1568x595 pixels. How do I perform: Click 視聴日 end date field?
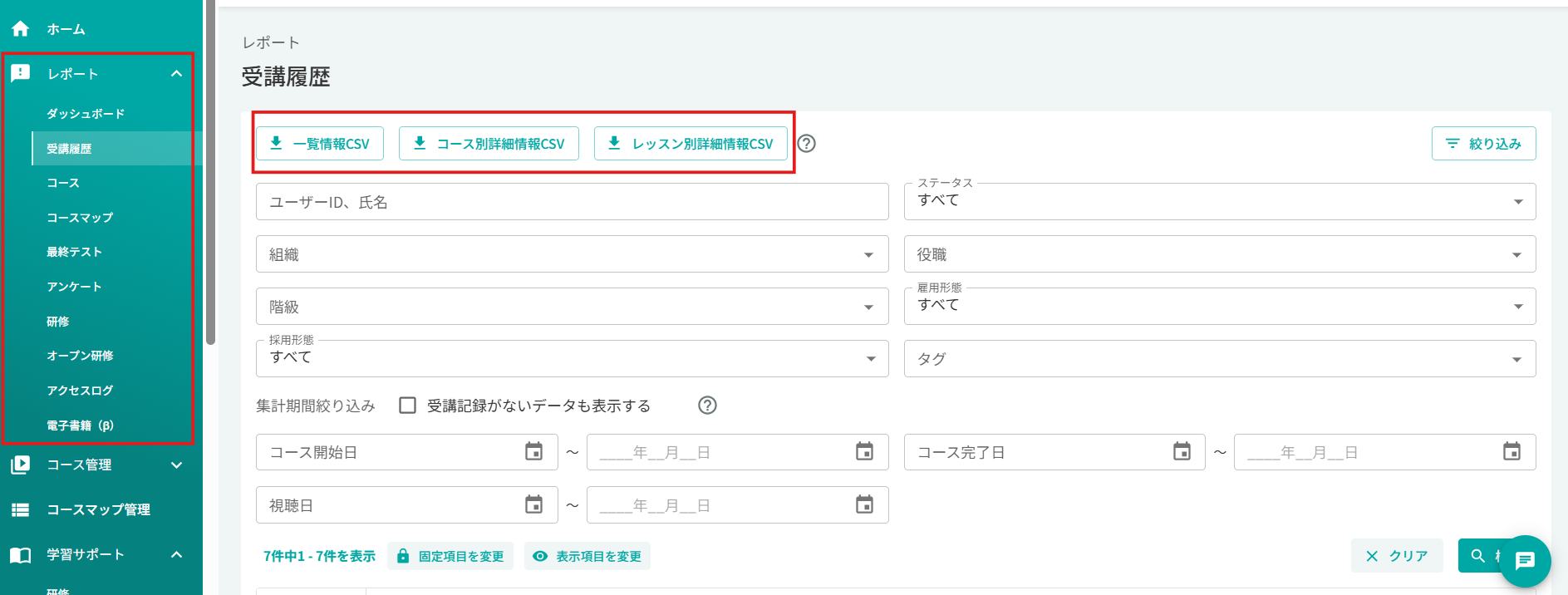738,504
